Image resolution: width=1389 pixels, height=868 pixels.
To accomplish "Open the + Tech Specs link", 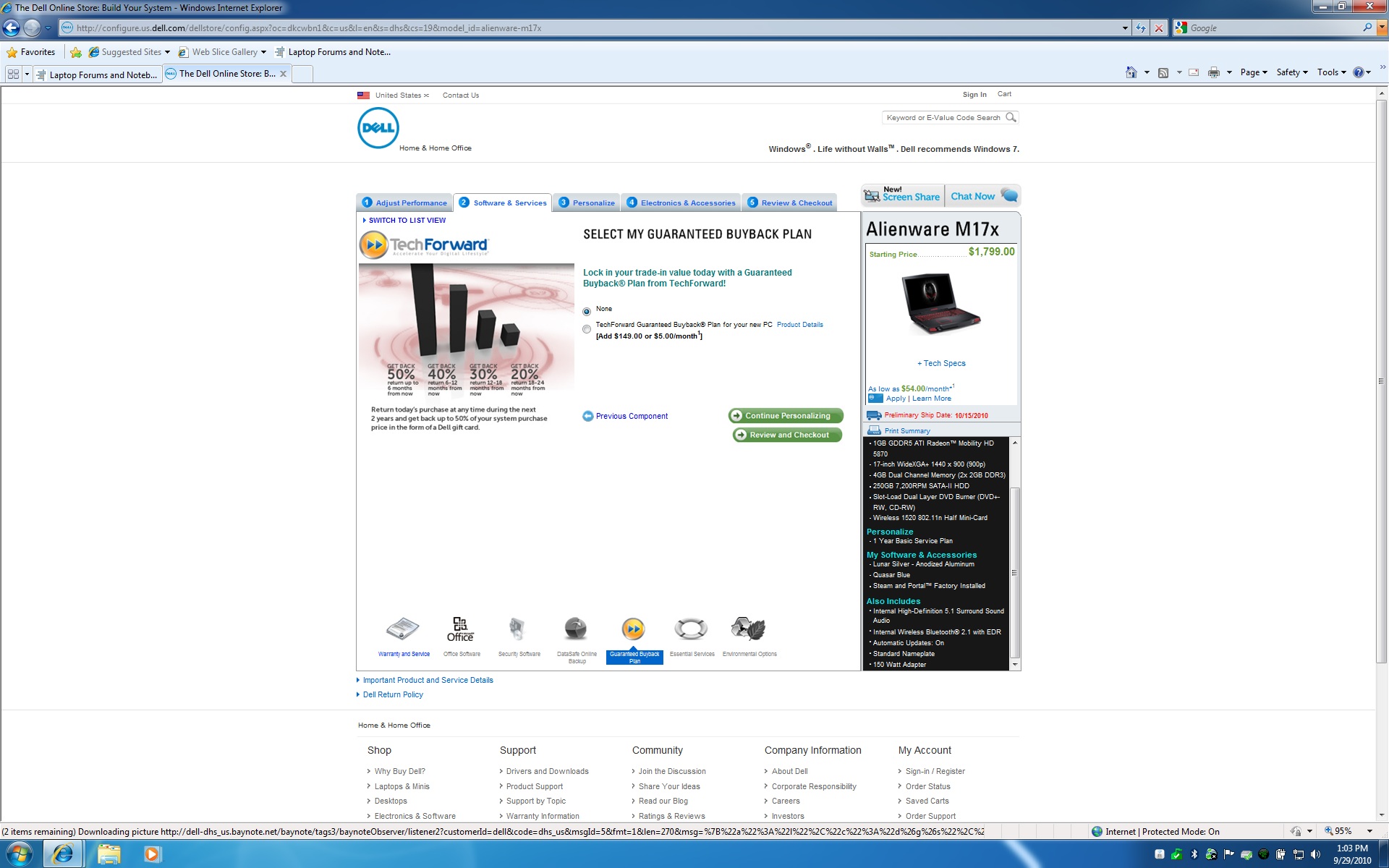I will click(941, 364).
